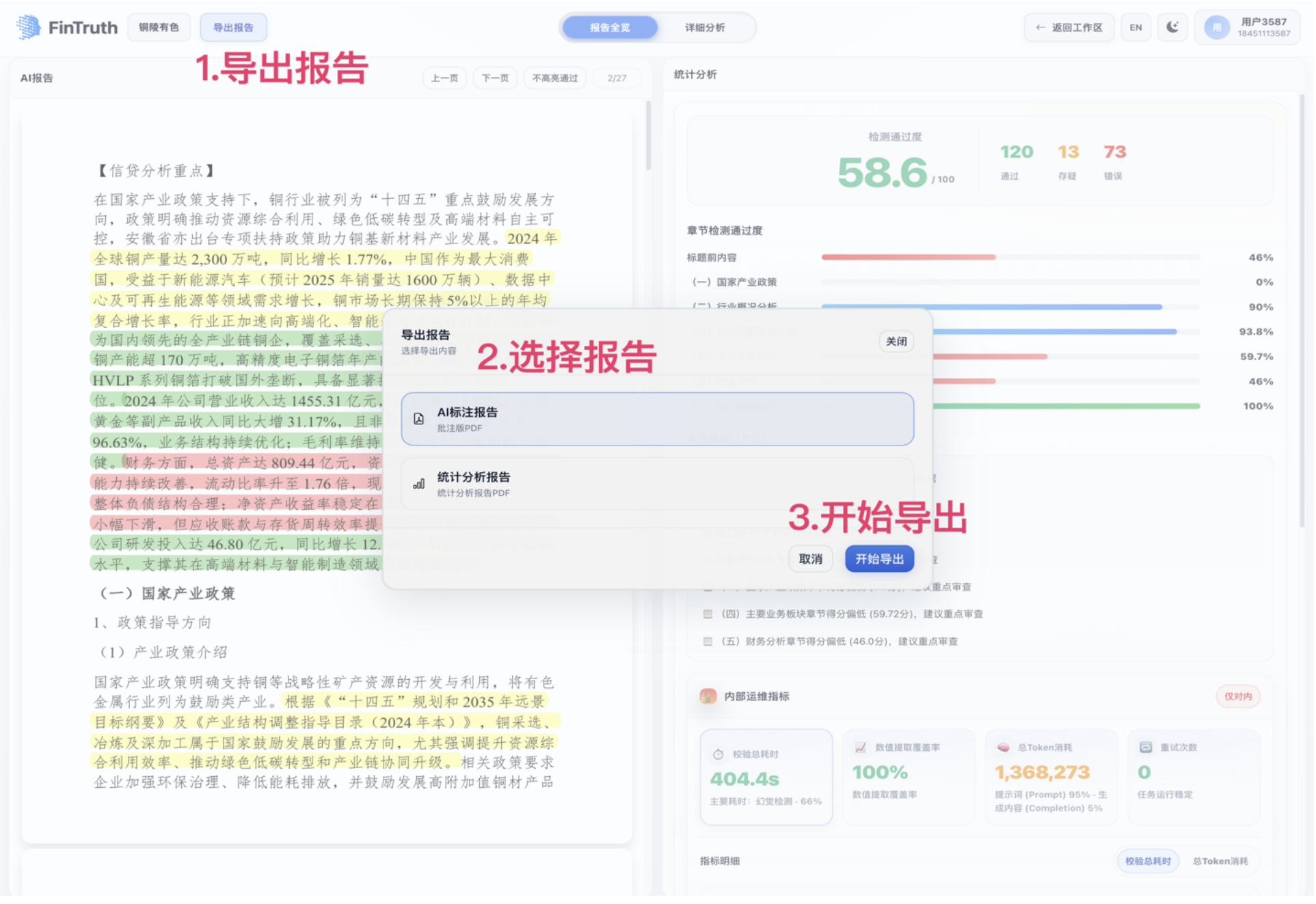Switch to 详细分析 tab
This screenshot has width=1316, height=904.
(x=705, y=27)
